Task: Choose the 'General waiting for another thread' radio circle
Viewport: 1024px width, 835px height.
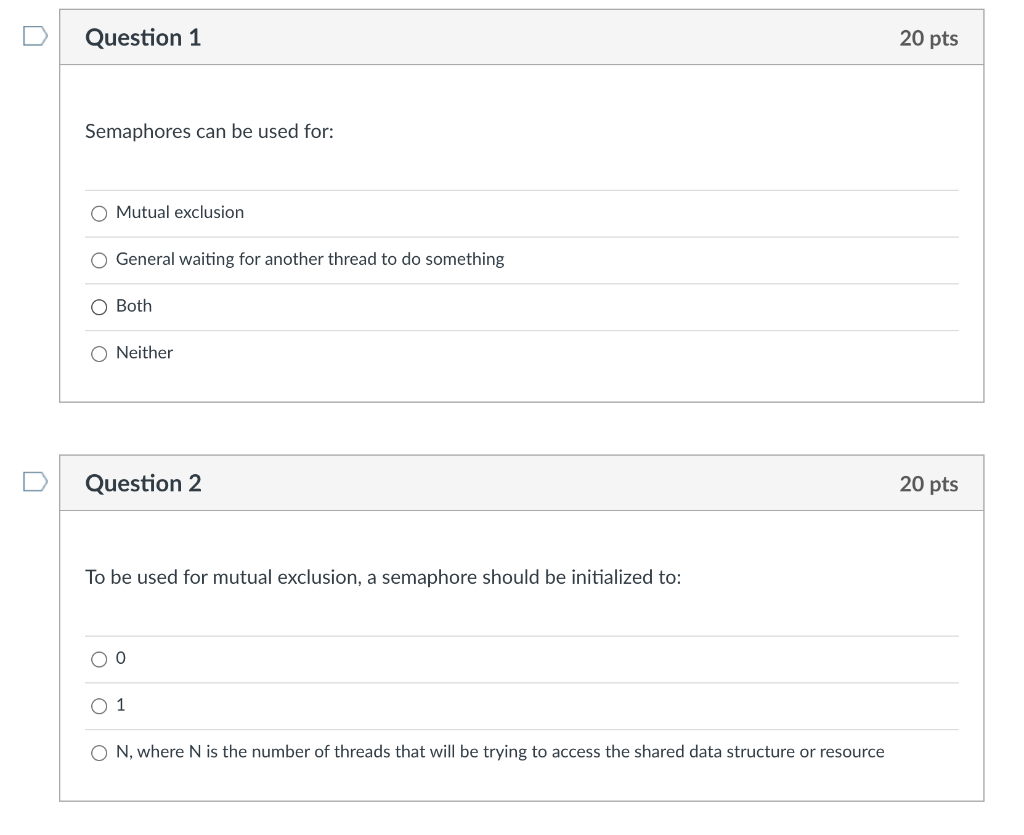Action: click(99, 260)
